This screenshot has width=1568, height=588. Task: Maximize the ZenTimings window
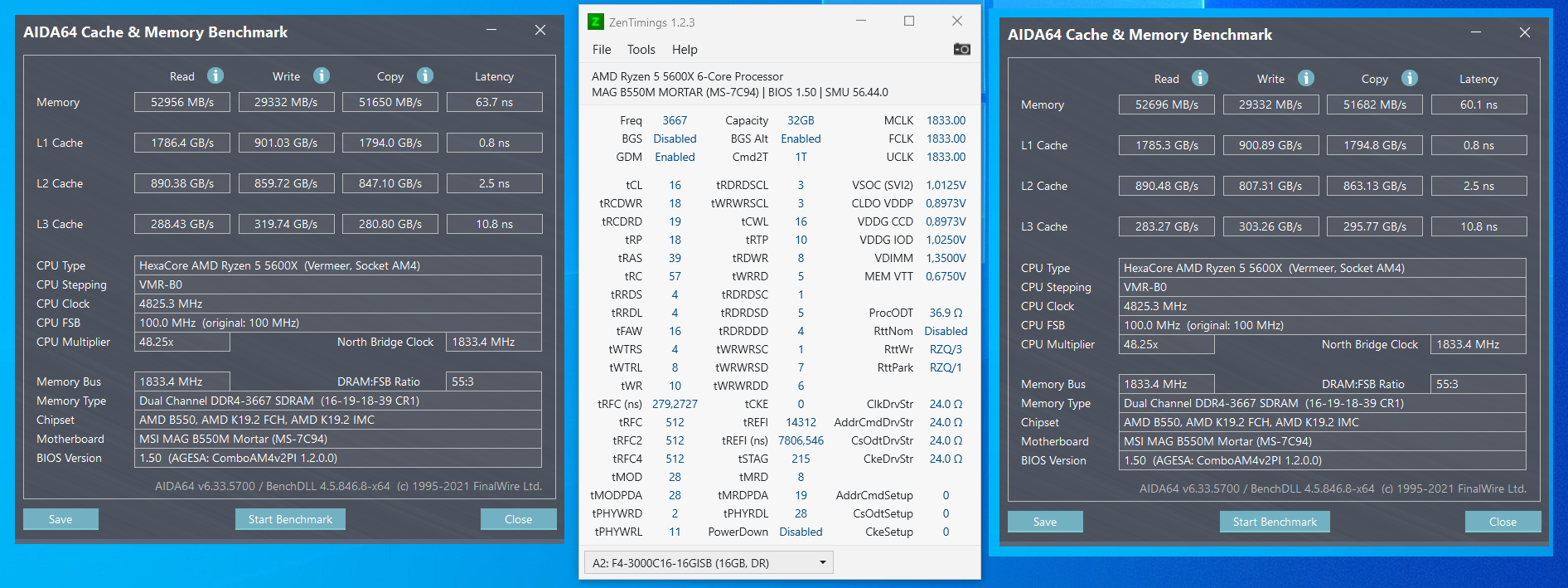coord(909,22)
